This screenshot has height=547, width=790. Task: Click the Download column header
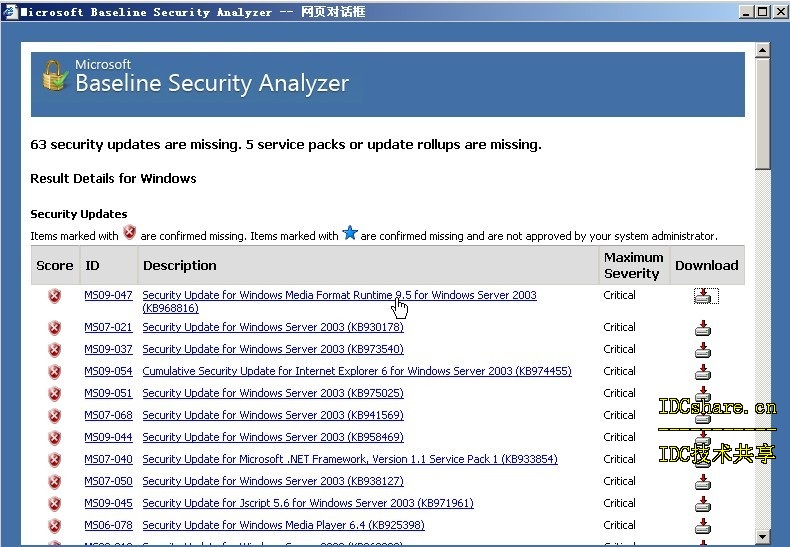pyautogui.click(x=707, y=265)
